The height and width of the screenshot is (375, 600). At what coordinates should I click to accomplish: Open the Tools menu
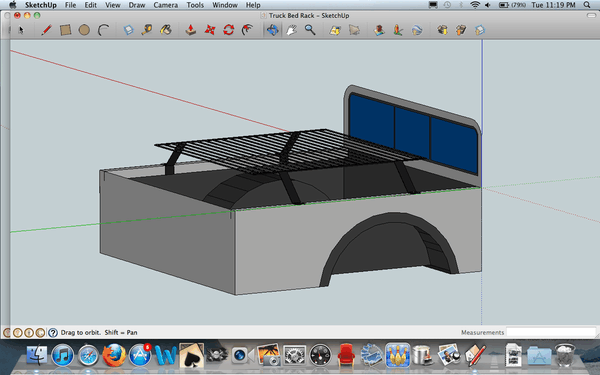(195, 5)
